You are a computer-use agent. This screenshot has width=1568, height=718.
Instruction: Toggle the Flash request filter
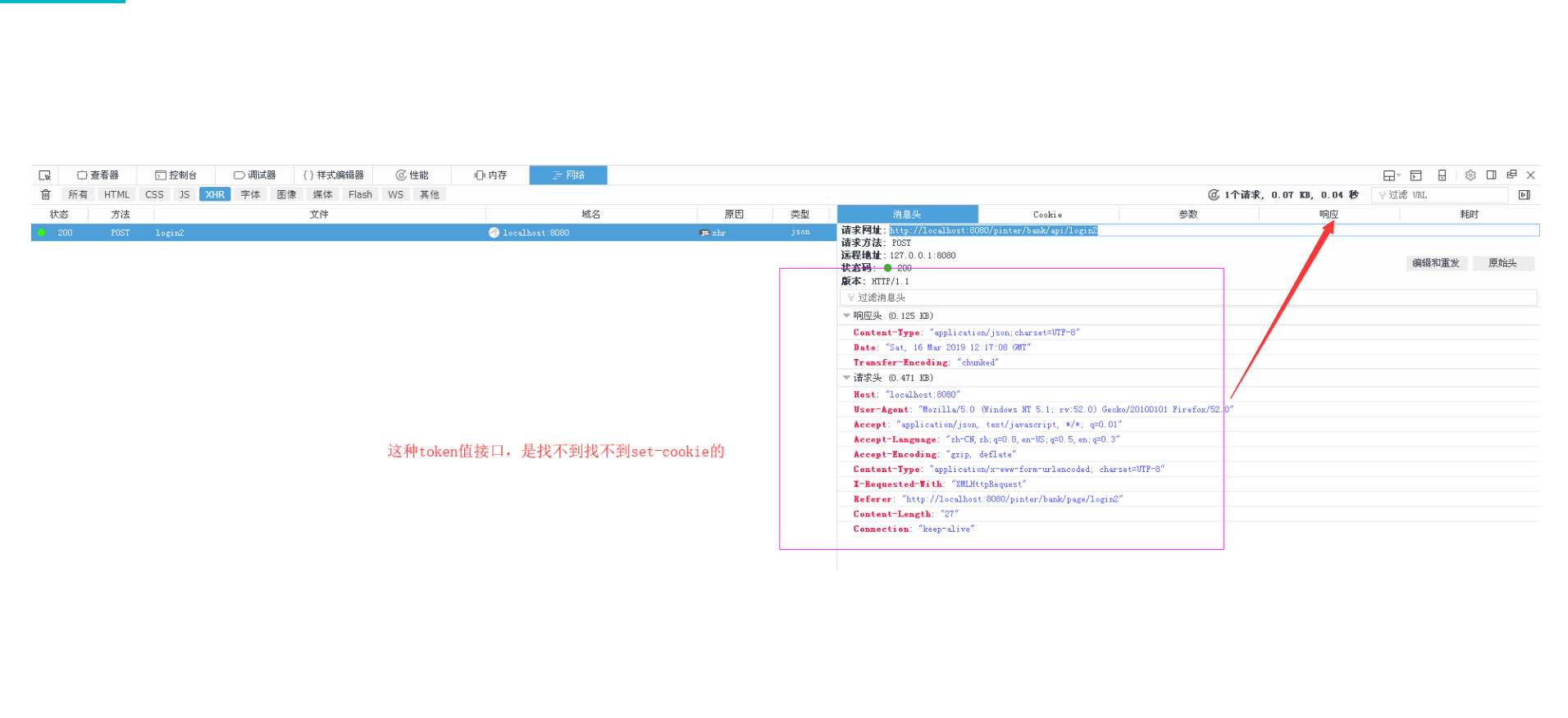pyautogui.click(x=360, y=195)
